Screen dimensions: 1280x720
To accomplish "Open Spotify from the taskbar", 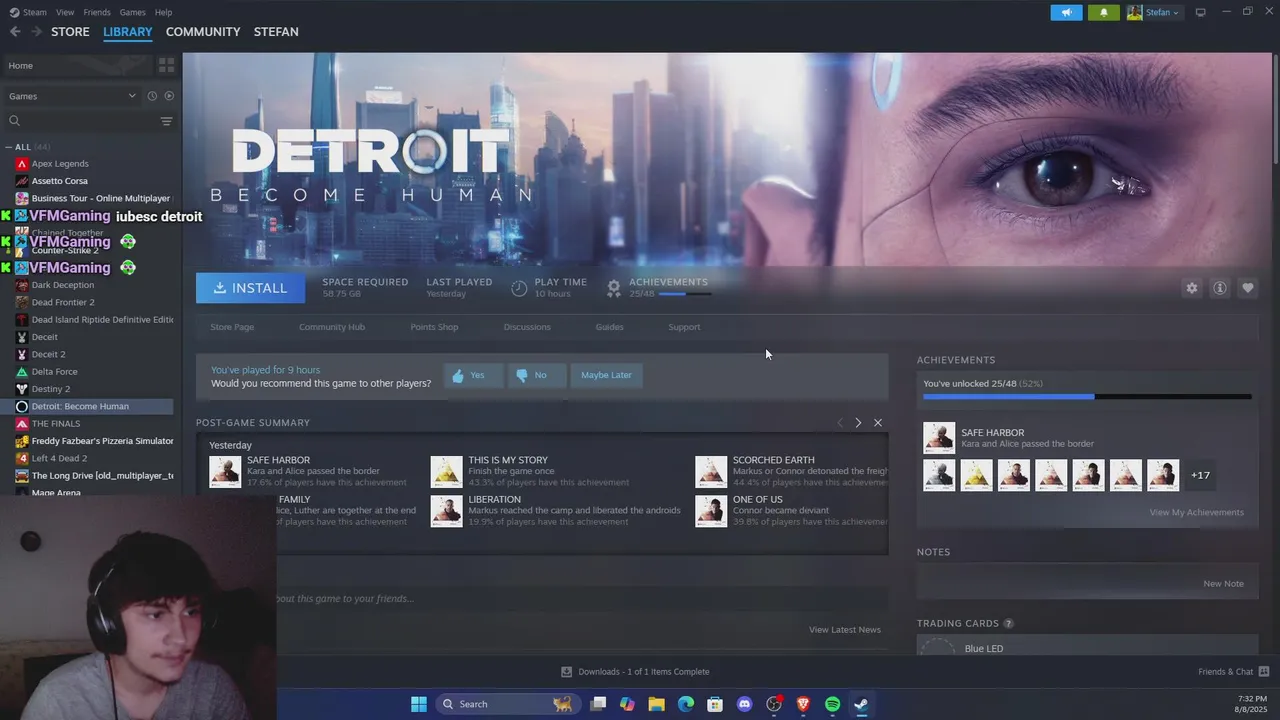I will point(832,704).
